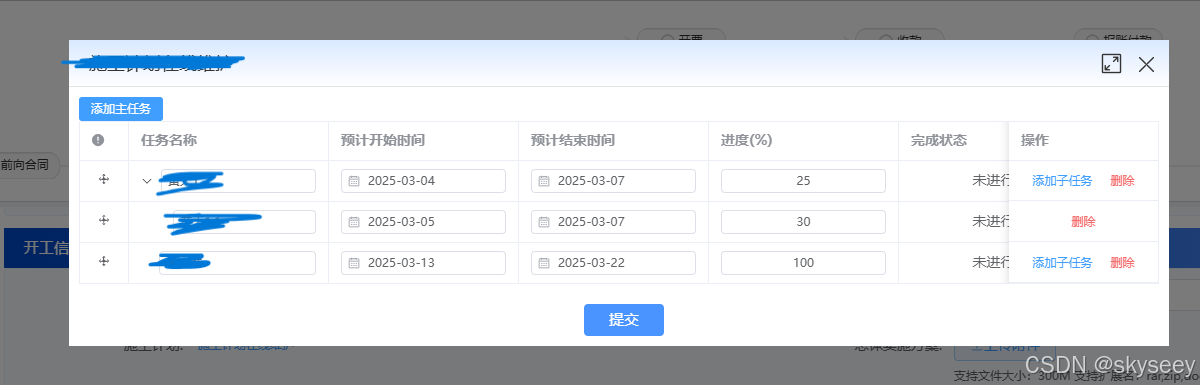Viewport: 1200px width, 385px height.
Task: Toggle fullscreen for the dialog
Action: click(x=1111, y=64)
